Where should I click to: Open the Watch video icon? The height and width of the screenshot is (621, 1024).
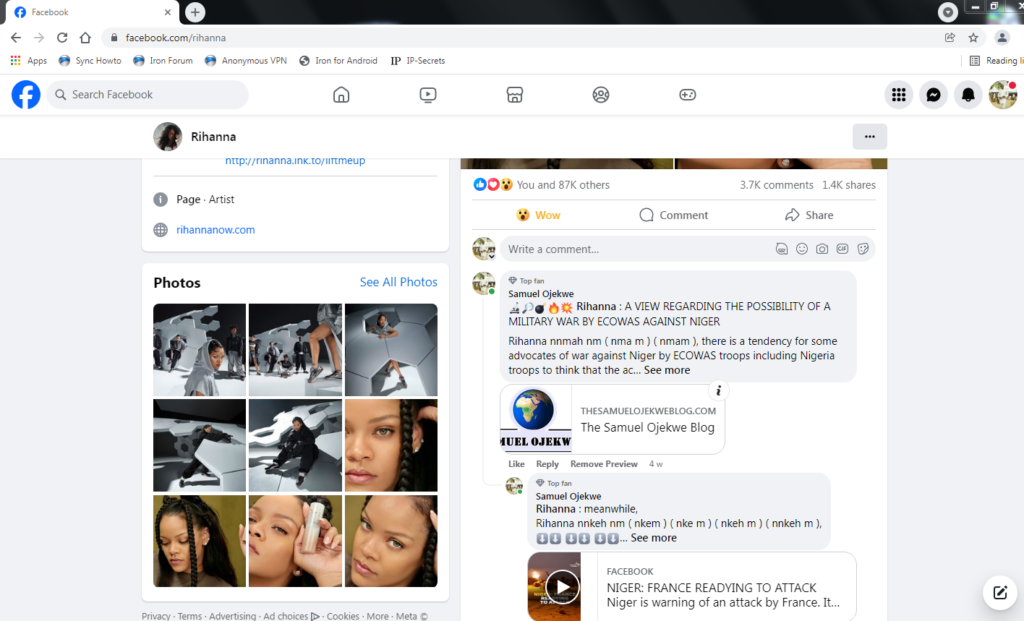tap(428, 95)
